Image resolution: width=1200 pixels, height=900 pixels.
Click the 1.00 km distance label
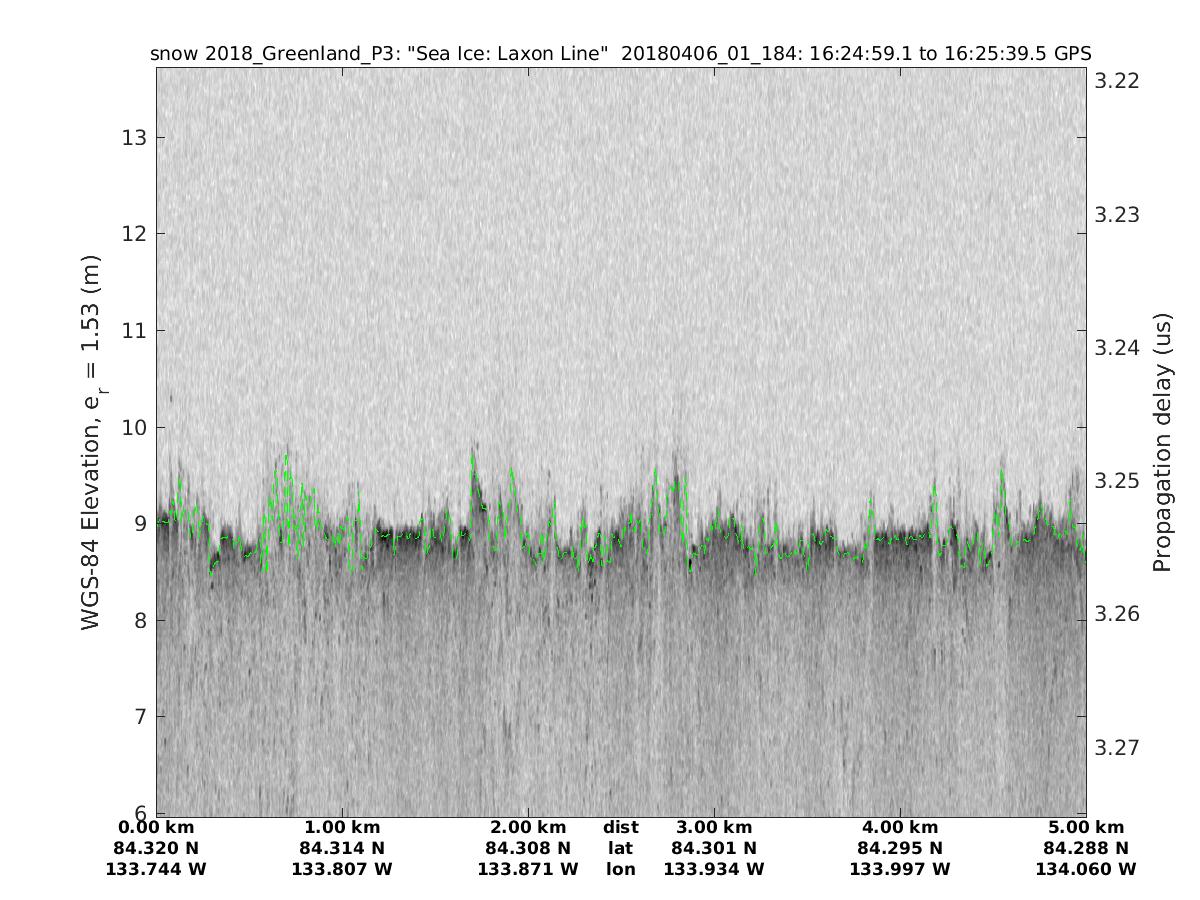342,828
